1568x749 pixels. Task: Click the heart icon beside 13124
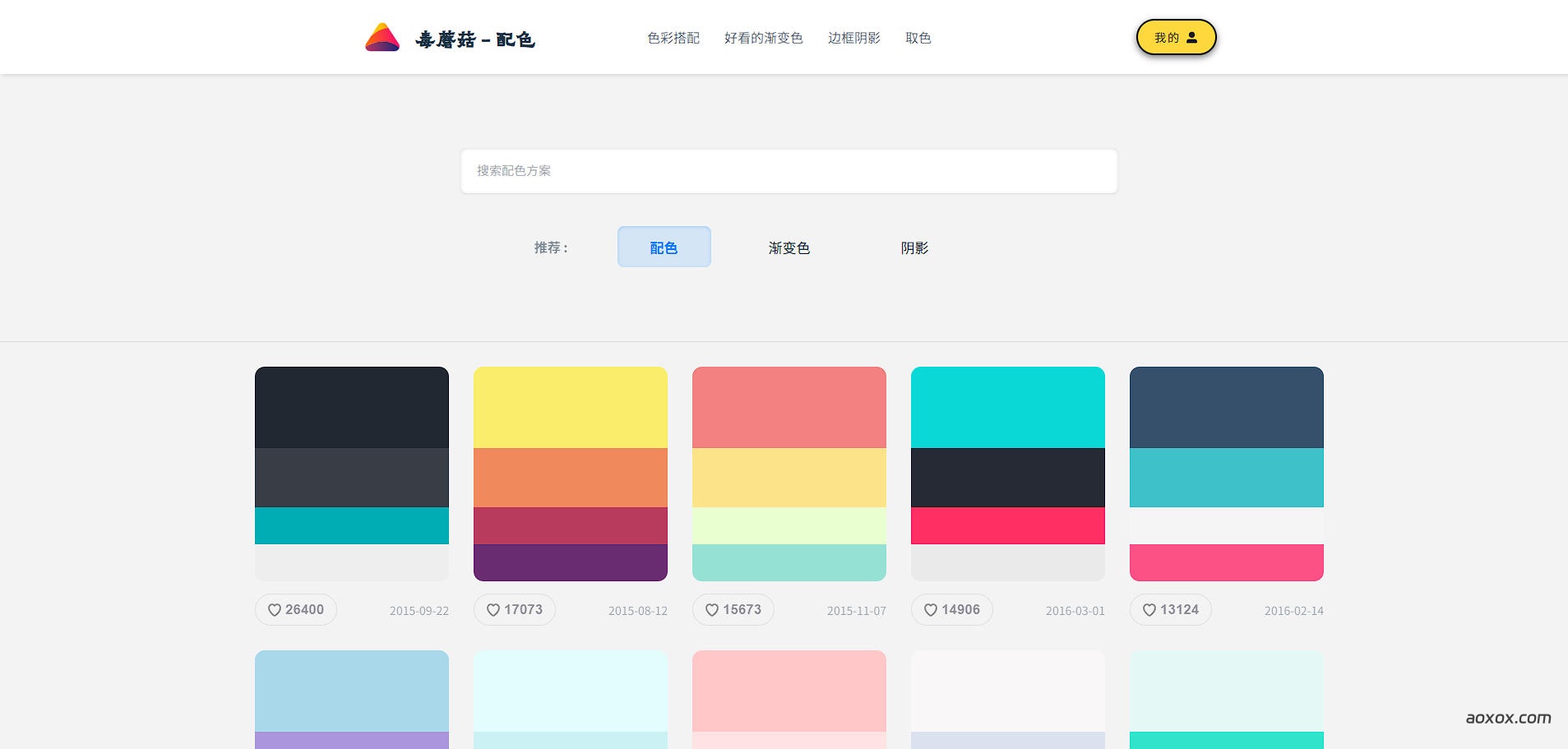coord(1149,610)
